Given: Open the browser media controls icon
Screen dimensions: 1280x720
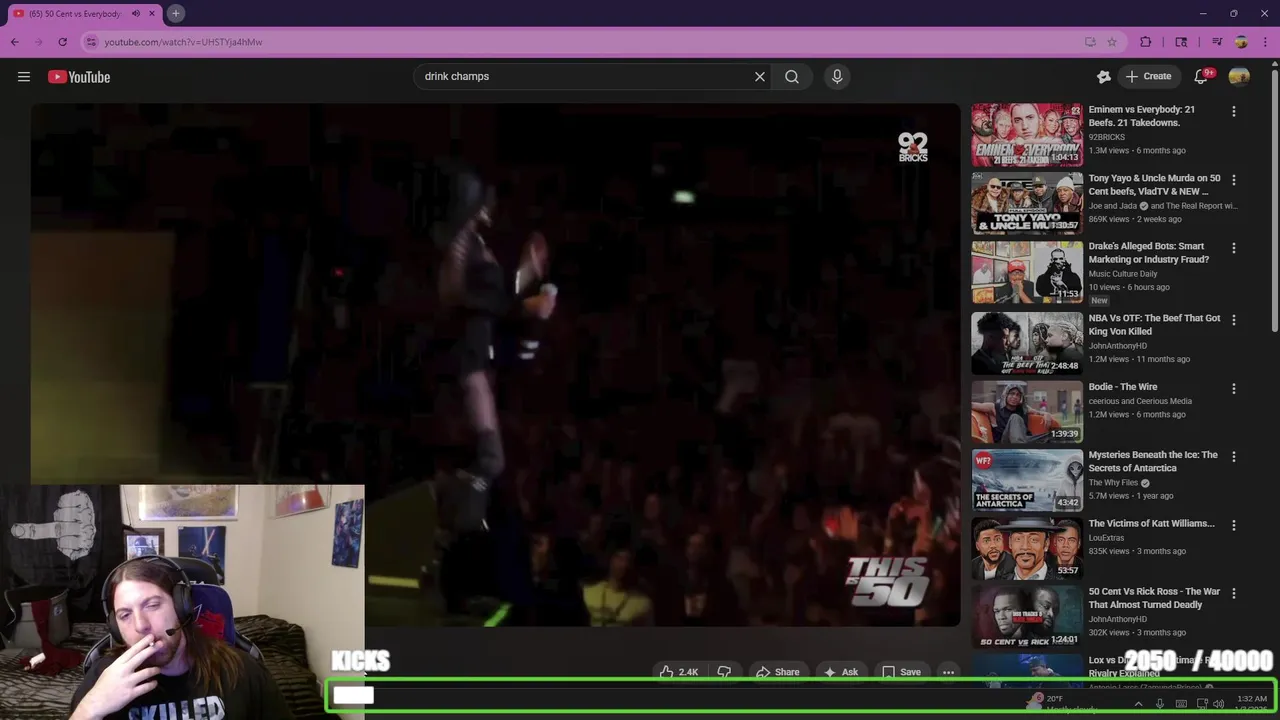Looking at the screenshot, I should 1217,42.
